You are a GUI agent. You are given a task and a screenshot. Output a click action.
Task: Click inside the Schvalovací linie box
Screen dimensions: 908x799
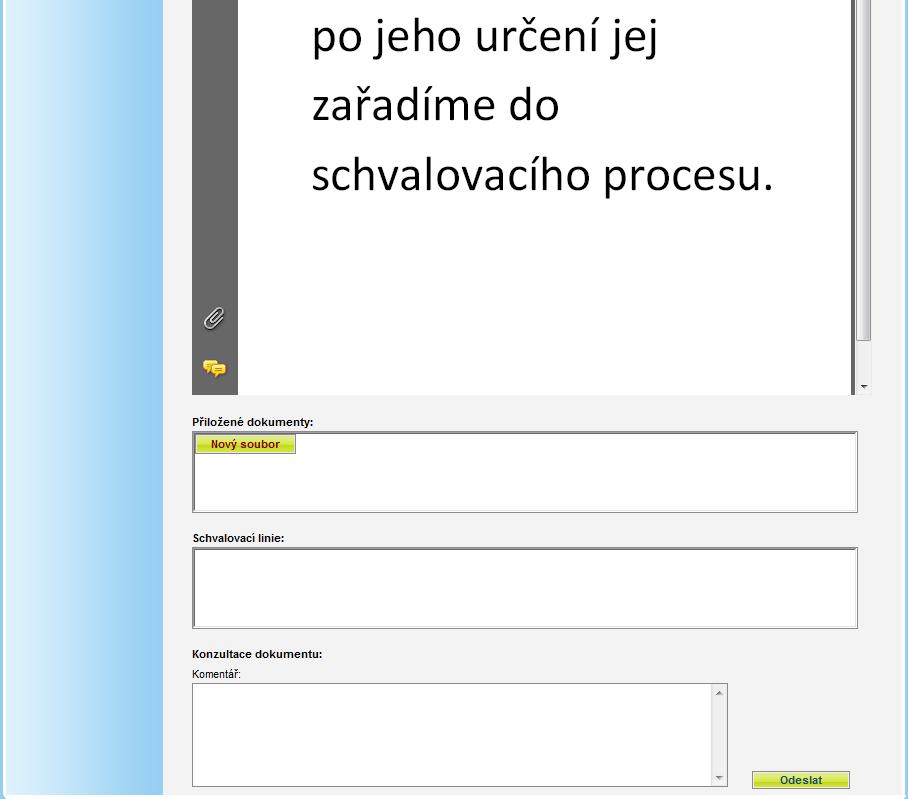tap(525, 588)
